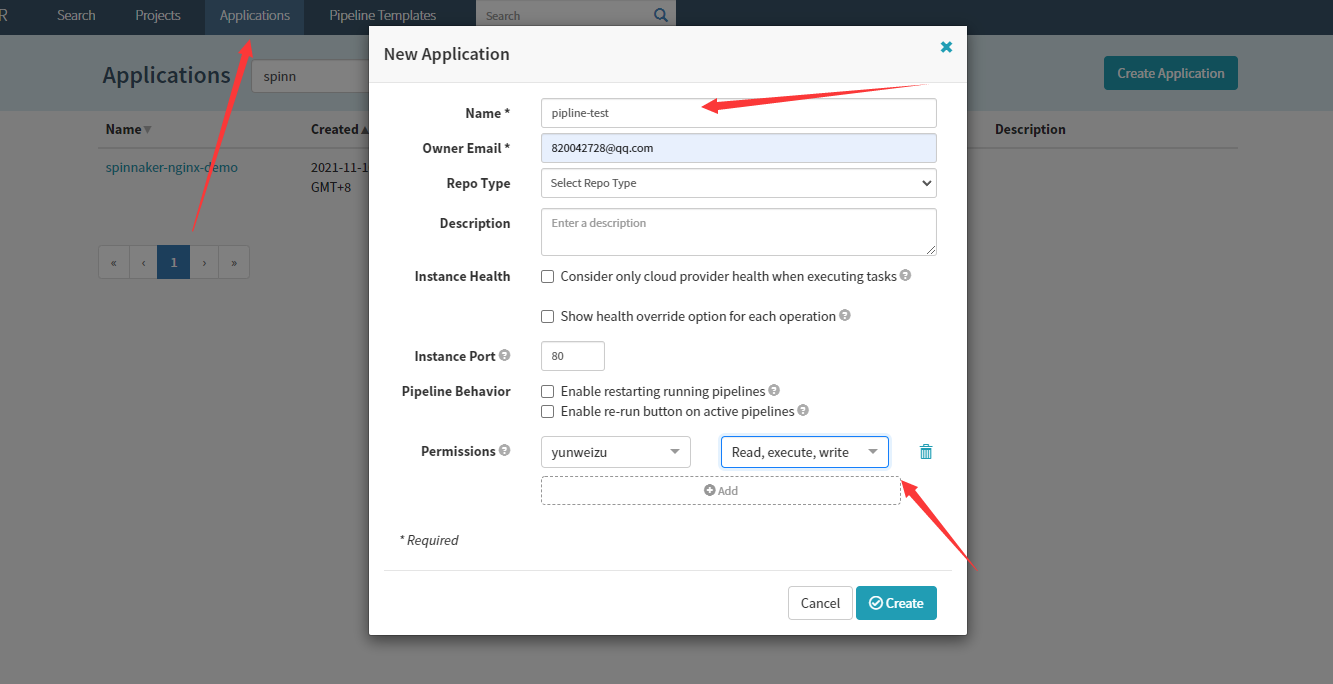The width and height of the screenshot is (1333, 684).
Task: Click help icon beside restarting running pipelines
Action: click(774, 391)
